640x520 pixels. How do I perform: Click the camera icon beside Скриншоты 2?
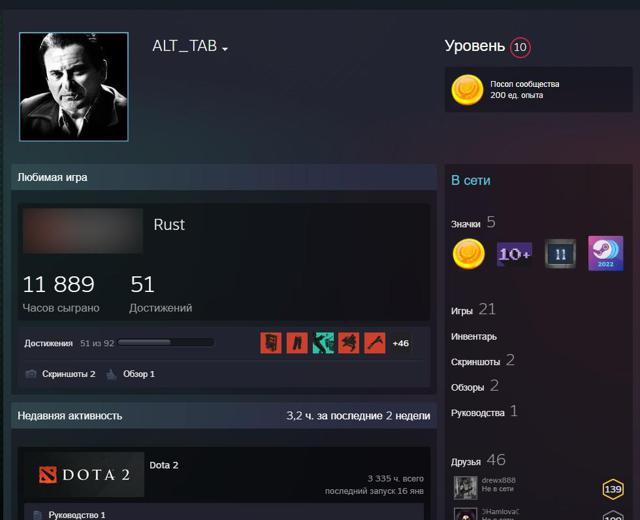pos(31,374)
